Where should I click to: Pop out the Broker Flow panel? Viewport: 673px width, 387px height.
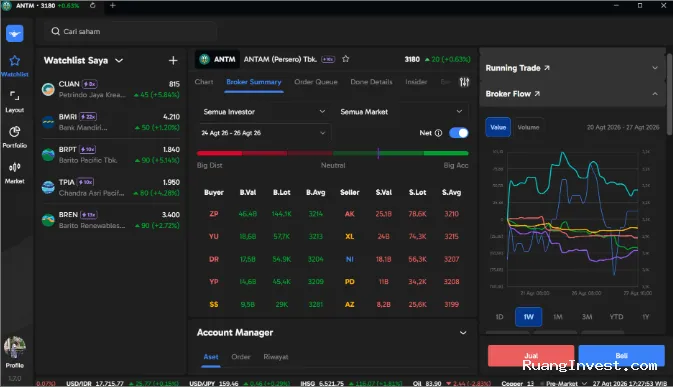[537, 94]
